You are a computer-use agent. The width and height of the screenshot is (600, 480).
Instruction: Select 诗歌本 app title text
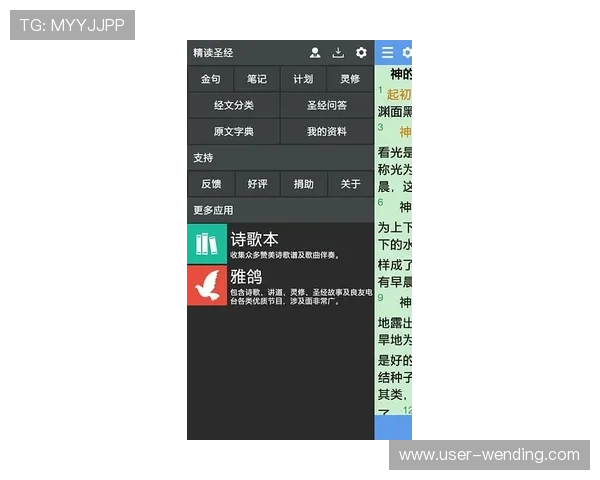click(254, 240)
